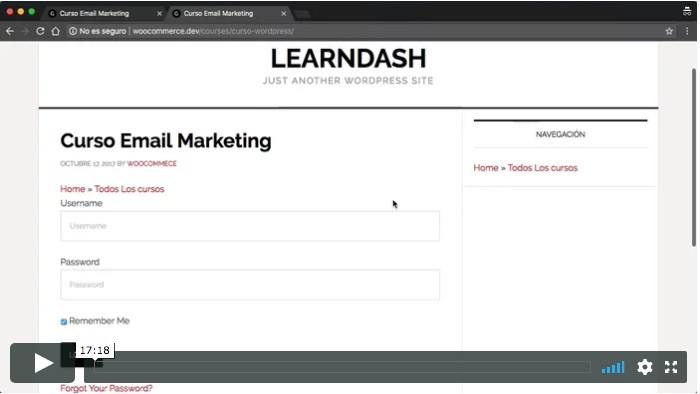Viewport: 700px width, 394px height.
Task: View site info for 'No es seguro'
Action: 97,31
